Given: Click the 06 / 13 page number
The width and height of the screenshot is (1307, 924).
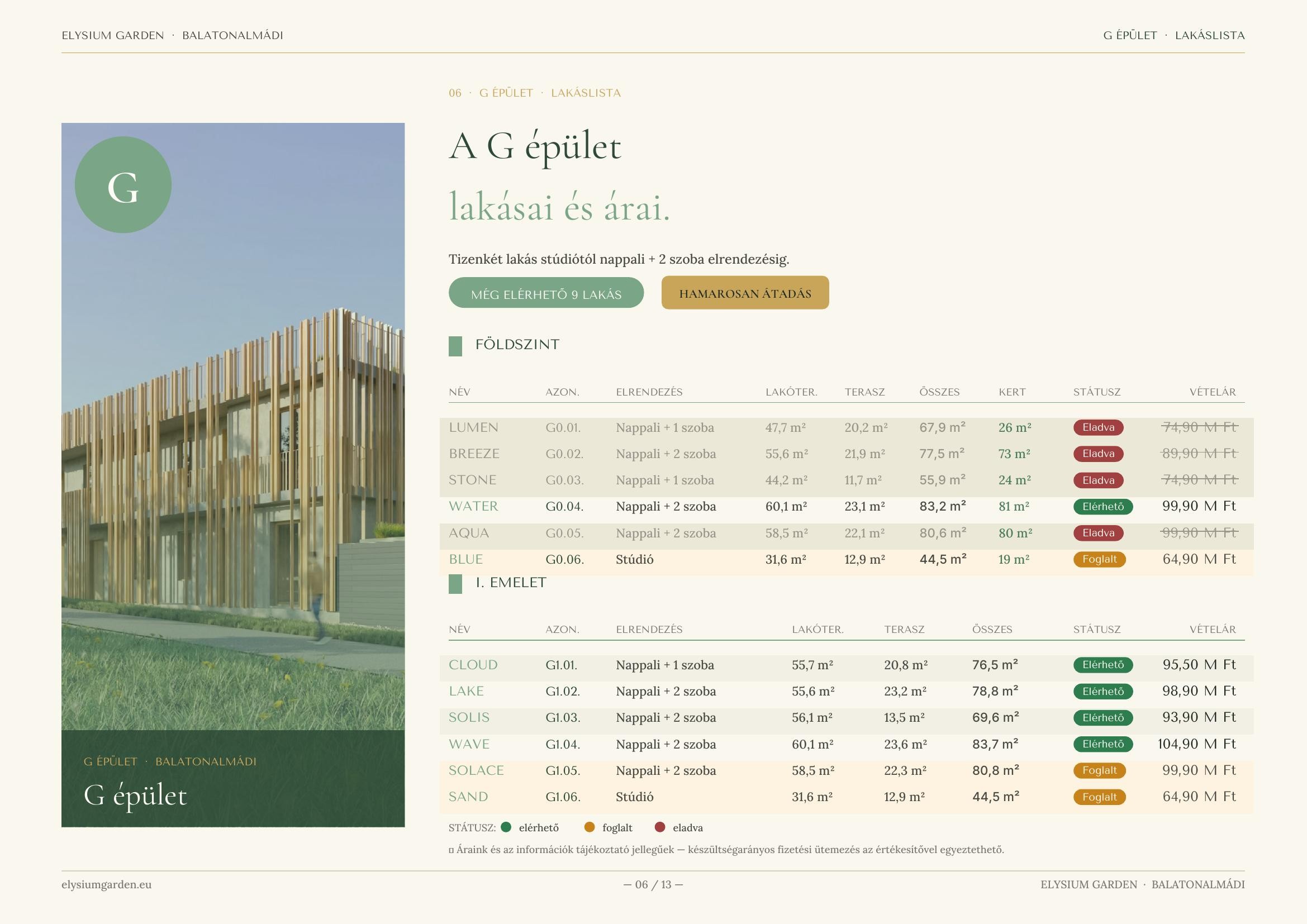Looking at the screenshot, I should click(x=653, y=884).
